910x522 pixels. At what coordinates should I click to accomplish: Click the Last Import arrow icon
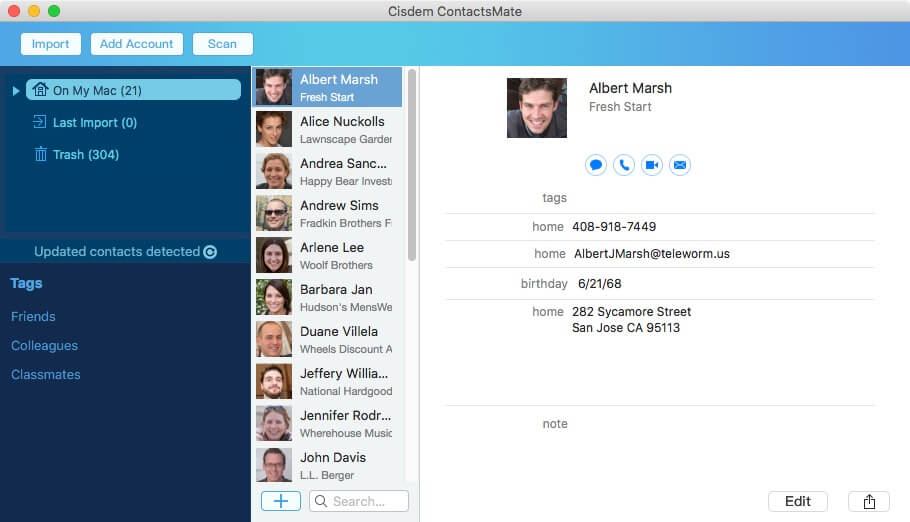click(39, 122)
